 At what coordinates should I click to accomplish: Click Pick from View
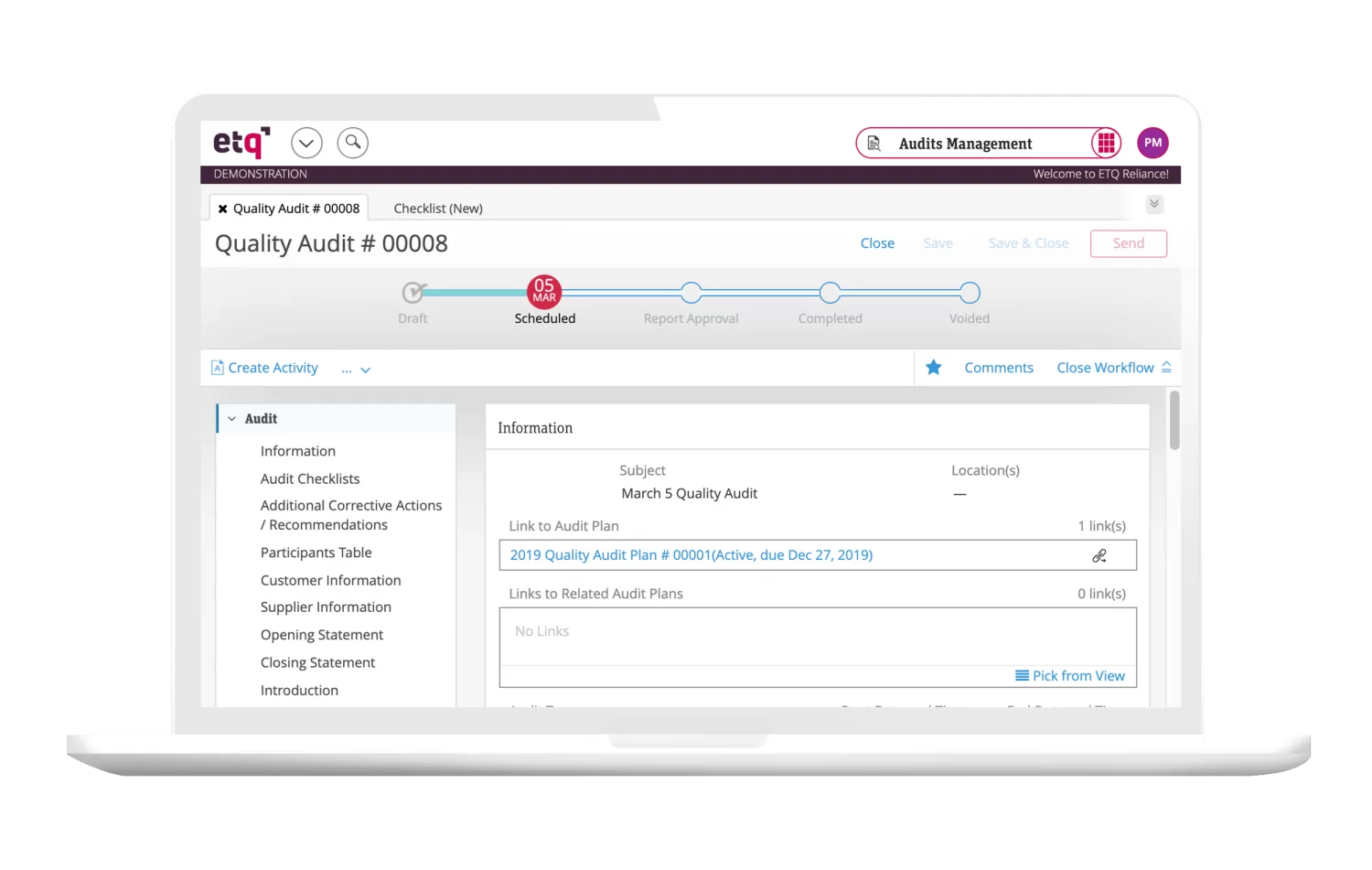click(x=1070, y=676)
